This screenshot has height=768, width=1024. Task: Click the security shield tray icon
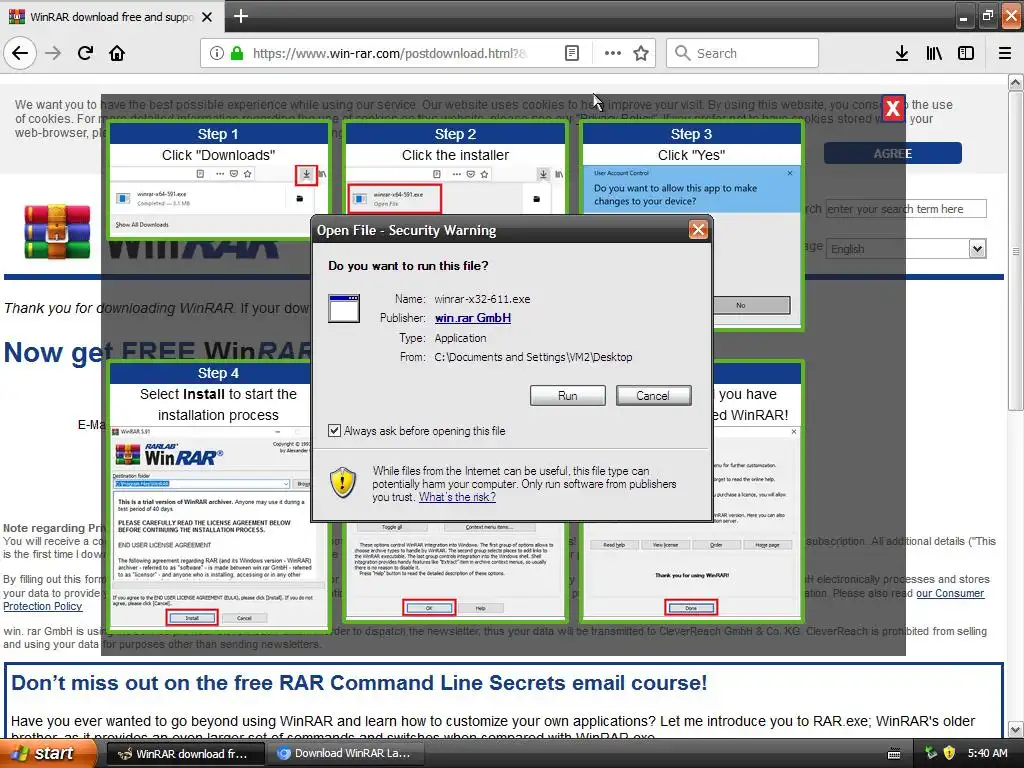tap(950, 753)
